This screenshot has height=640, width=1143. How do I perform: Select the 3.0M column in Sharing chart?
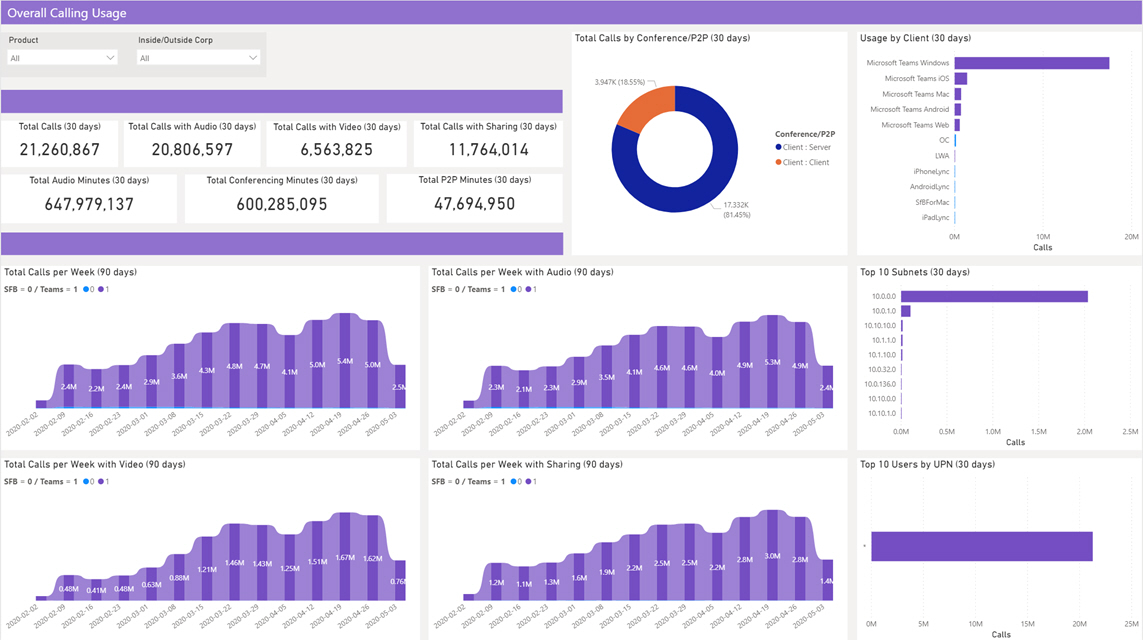coord(772,555)
